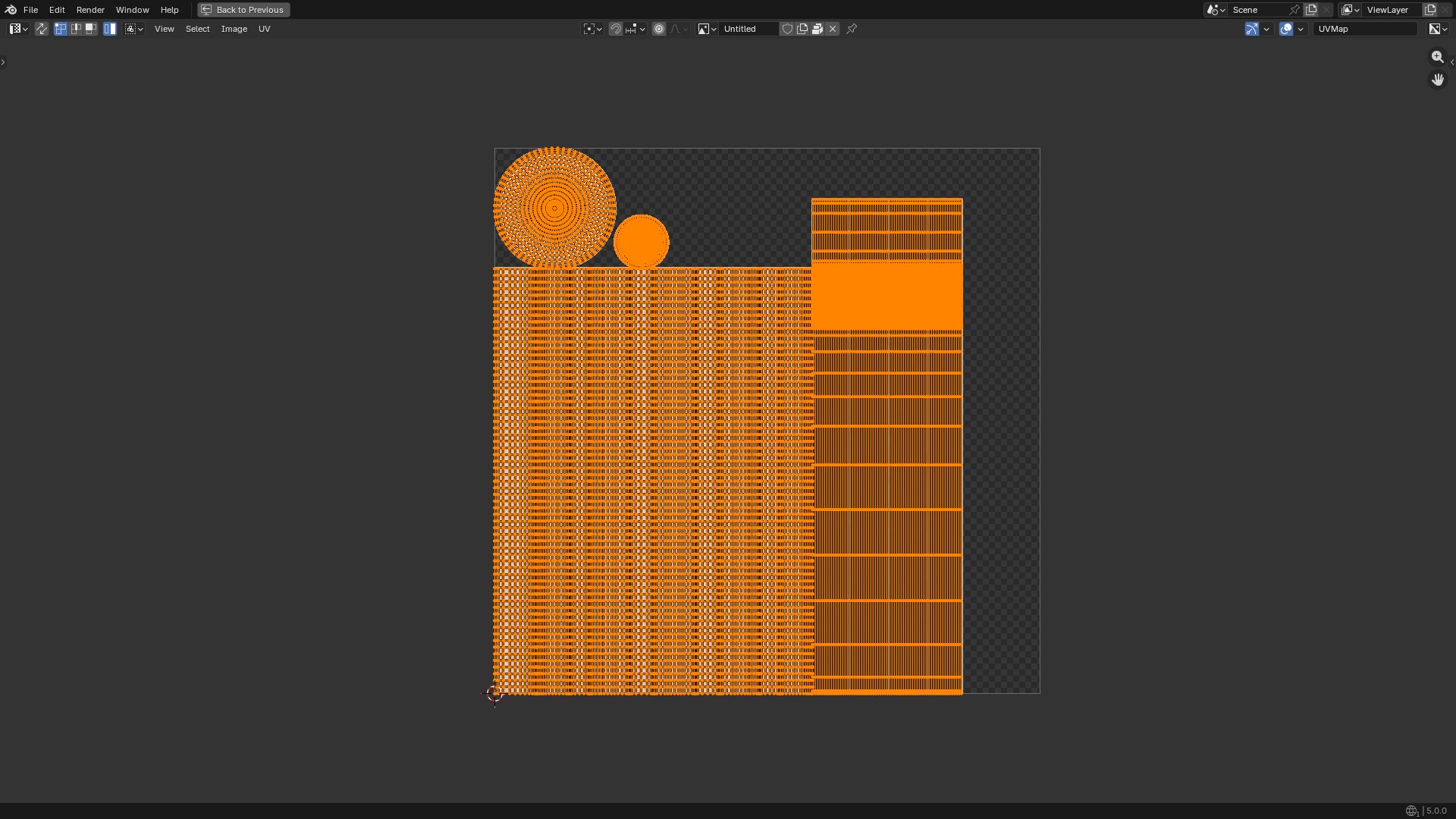Open the snap settings dropdown
Screen dimensions: 1456x819
coord(635,29)
